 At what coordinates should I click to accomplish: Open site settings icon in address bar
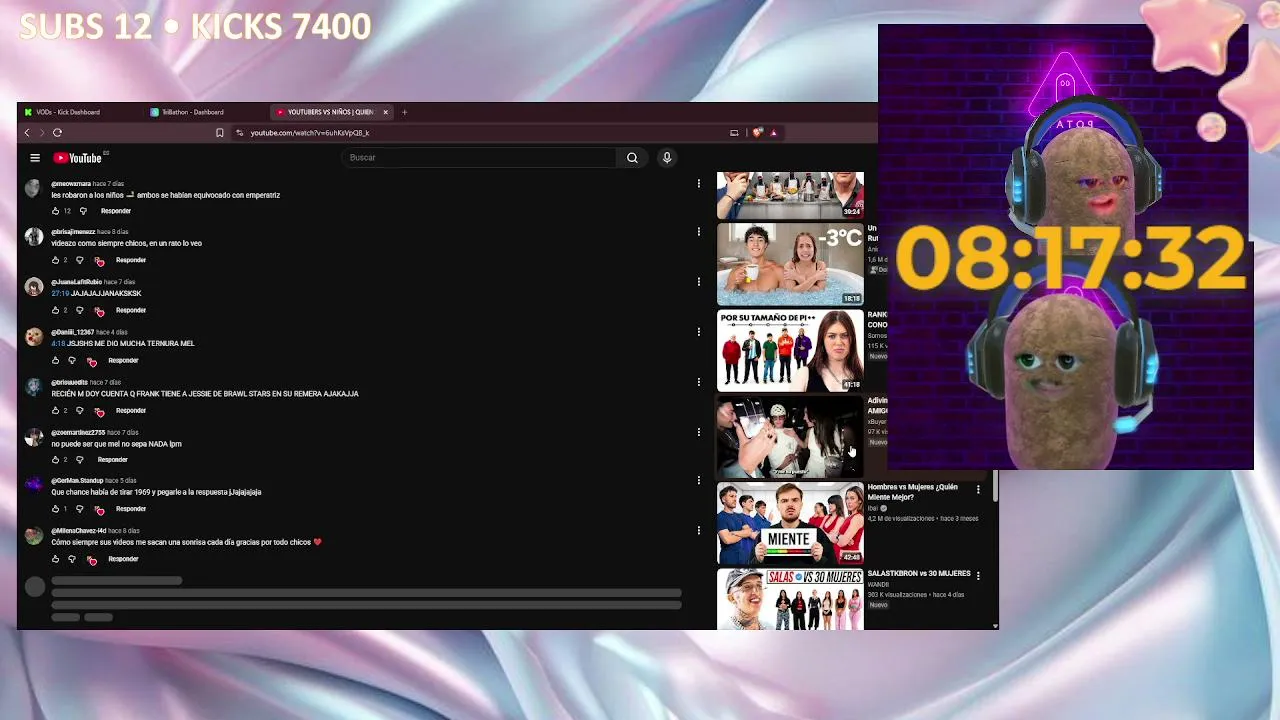(x=240, y=133)
